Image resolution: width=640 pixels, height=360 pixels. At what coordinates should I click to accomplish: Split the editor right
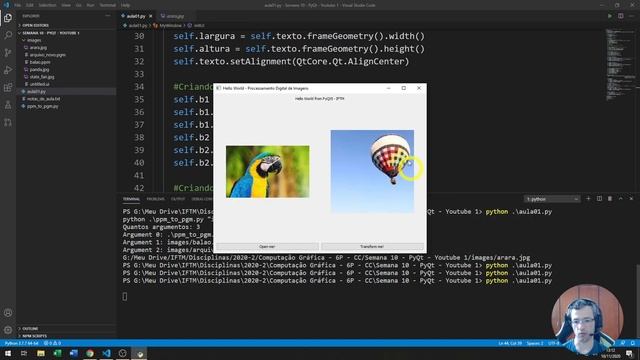tap(620, 16)
